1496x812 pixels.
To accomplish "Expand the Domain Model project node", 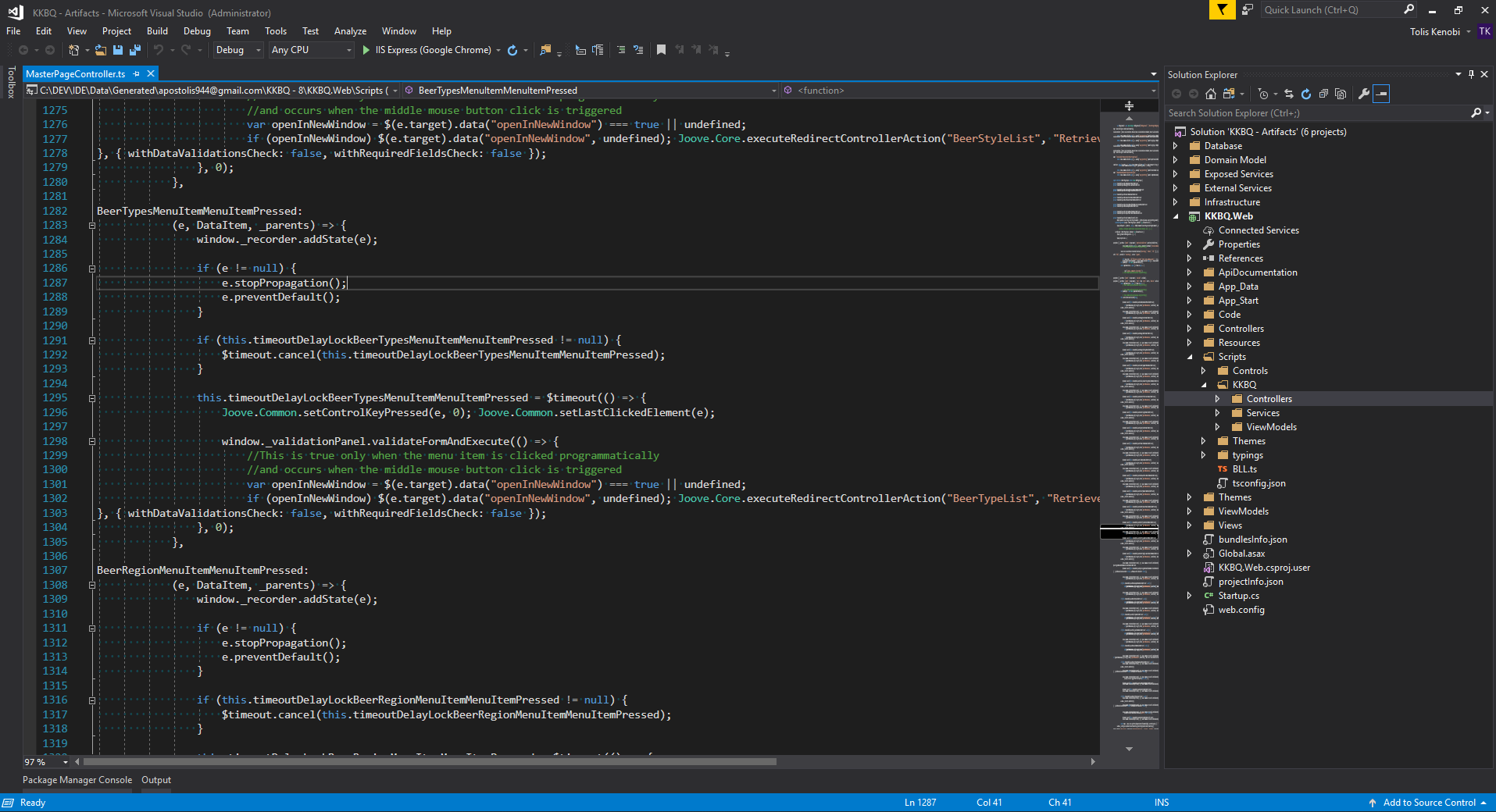I will click(1176, 160).
